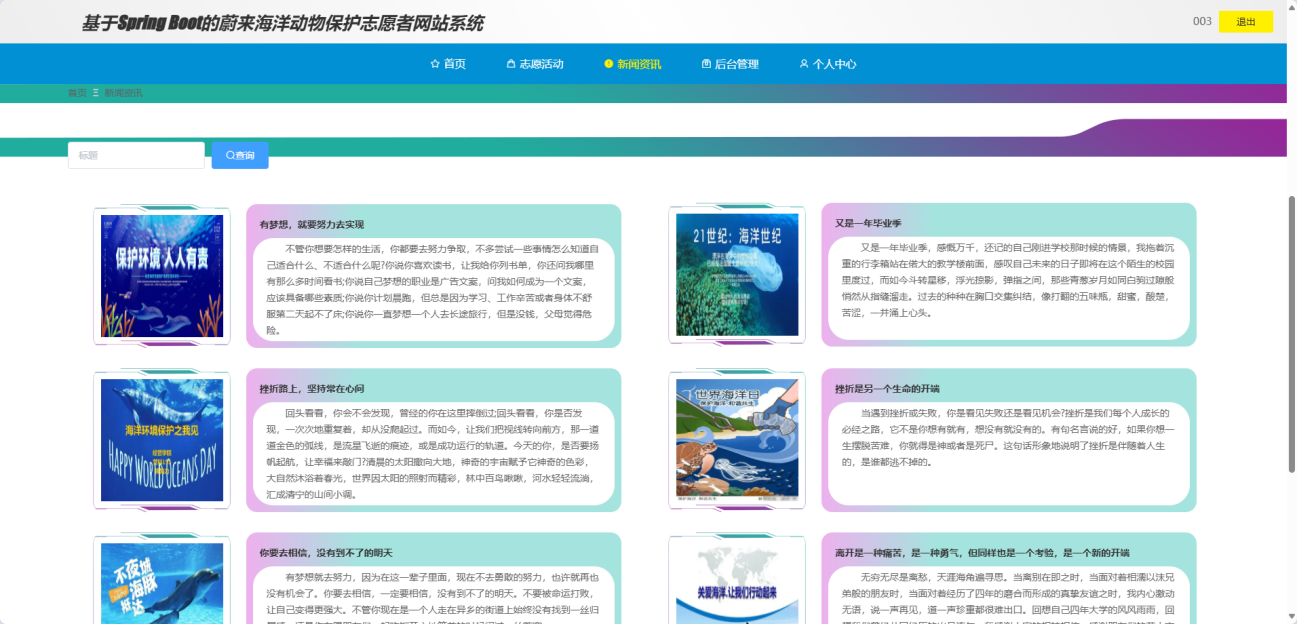Image resolution: width=1297 pixels, height=624 pixels.
Task: Click the site title 基于Spring Boot的蔚来海洋动物保护志愿者网站系统
Action: [x=283, y=23]
